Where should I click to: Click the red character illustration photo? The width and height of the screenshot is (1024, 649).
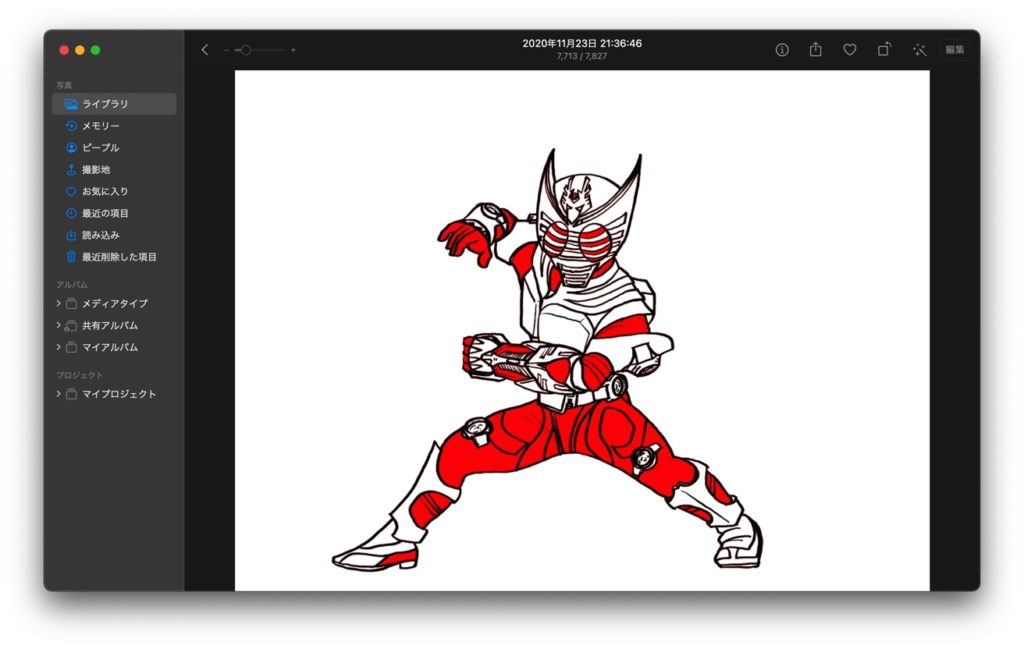[x=582, y=330]
